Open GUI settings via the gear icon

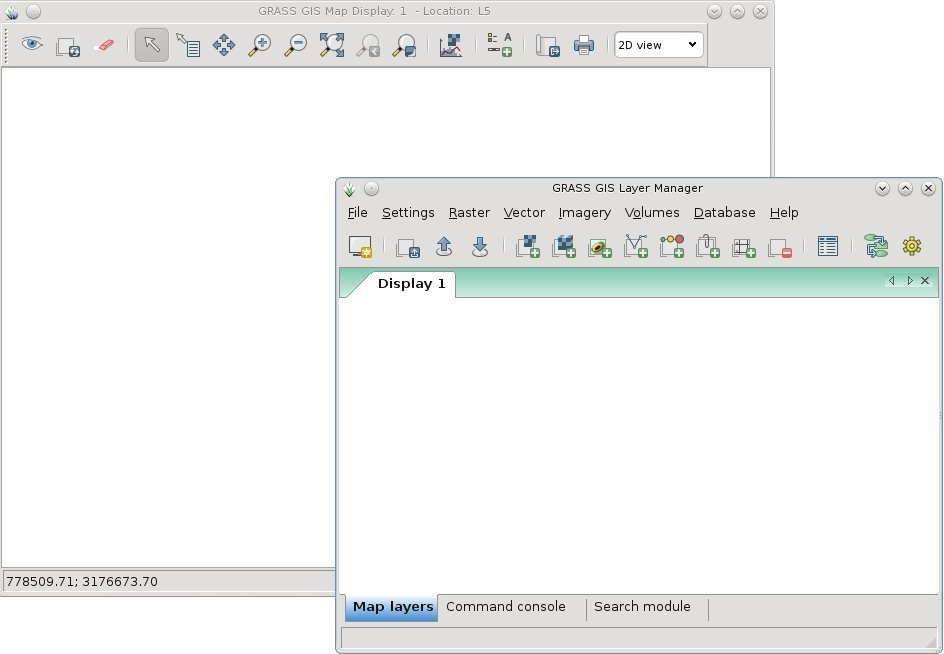pyautogui.click(x=912, y=246)
